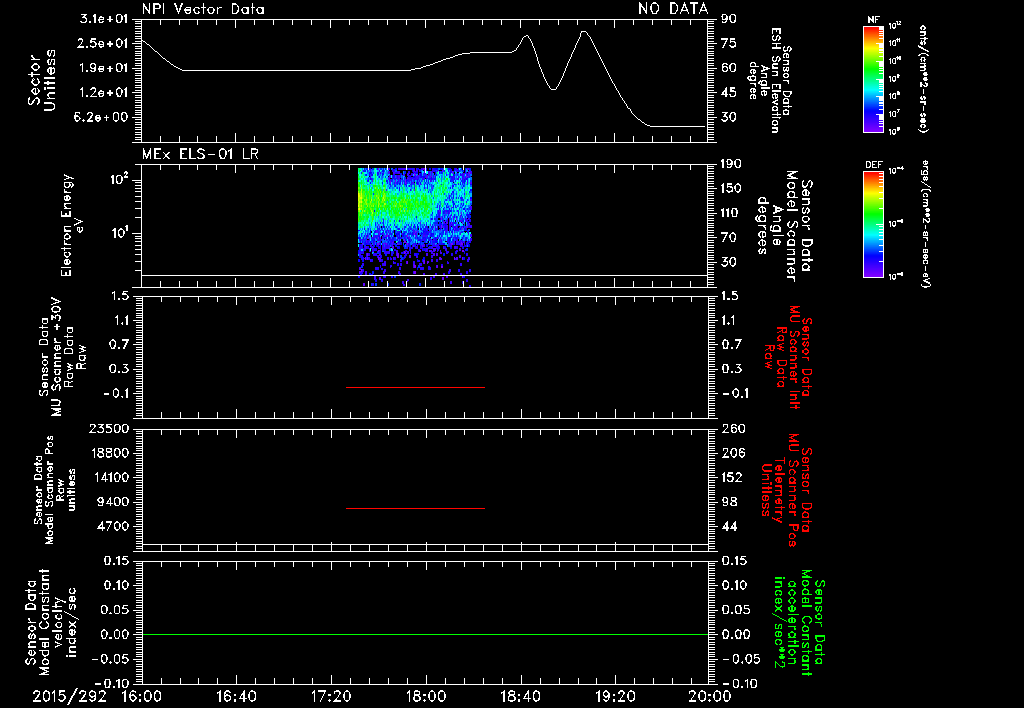Image resolution: width=1024 pixels, height=708 pixels.
Task: Click the 16:40 time axis label
Action: click(236, 696)
